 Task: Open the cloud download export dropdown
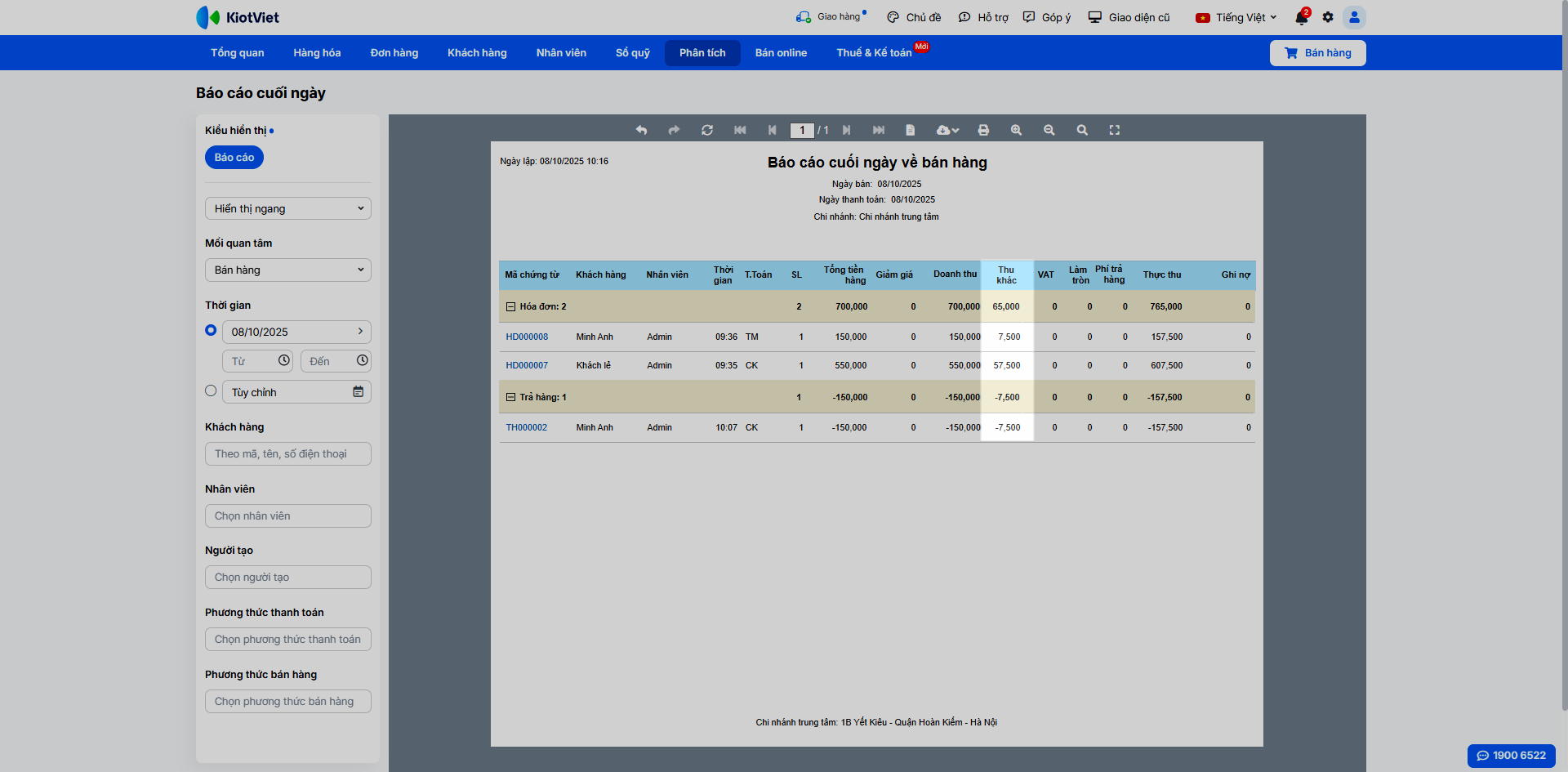pos(947,130)
